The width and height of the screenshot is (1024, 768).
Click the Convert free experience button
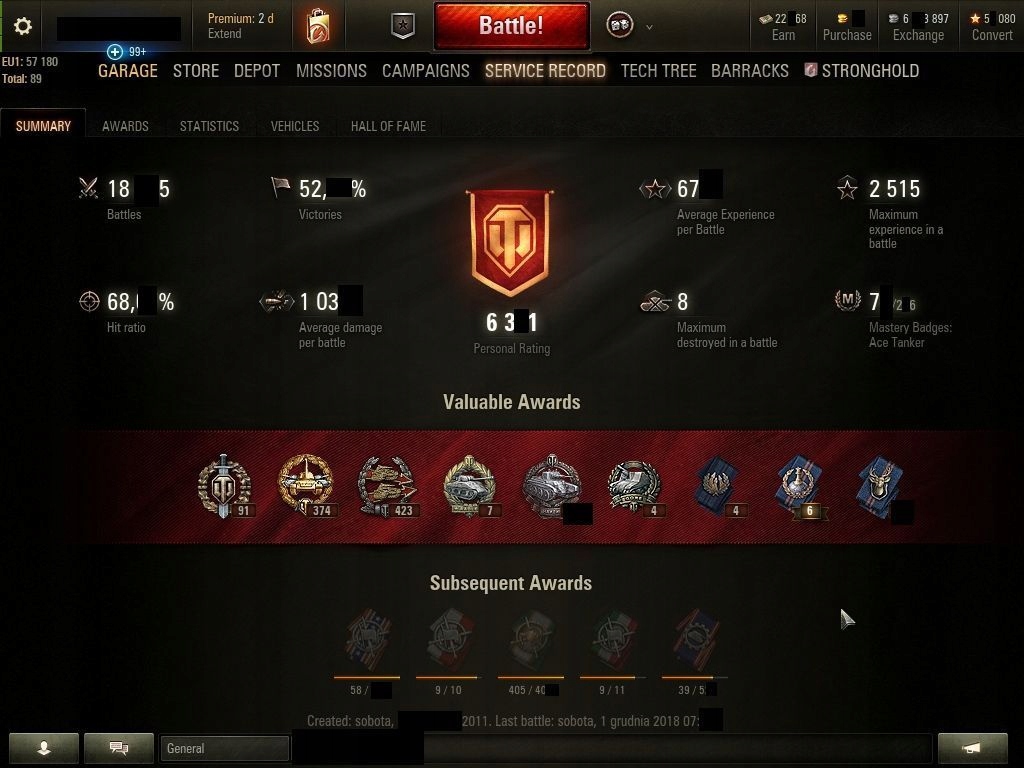click(991, 35)
